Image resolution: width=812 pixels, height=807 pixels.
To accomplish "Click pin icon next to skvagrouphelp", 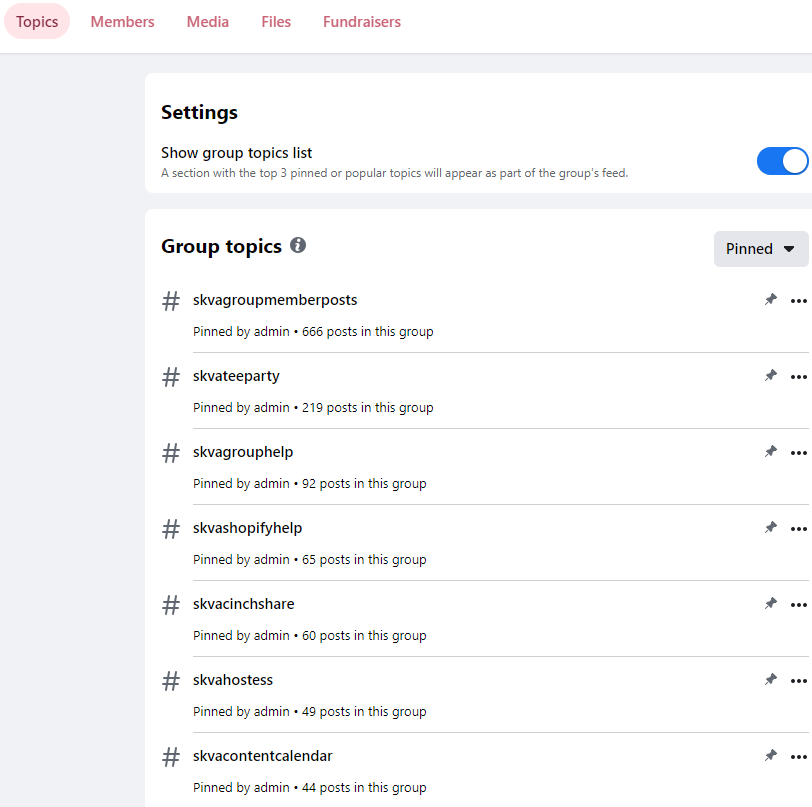I will 771,452.
